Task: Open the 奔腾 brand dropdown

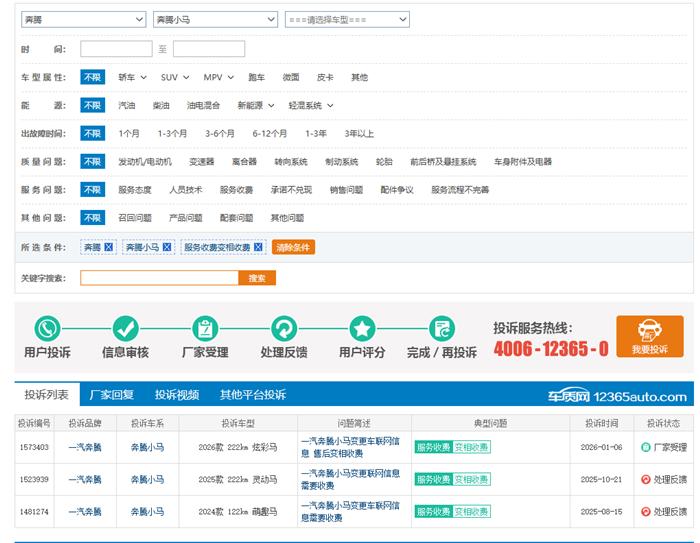Action: pyautogui.click(x=83, y=19)
